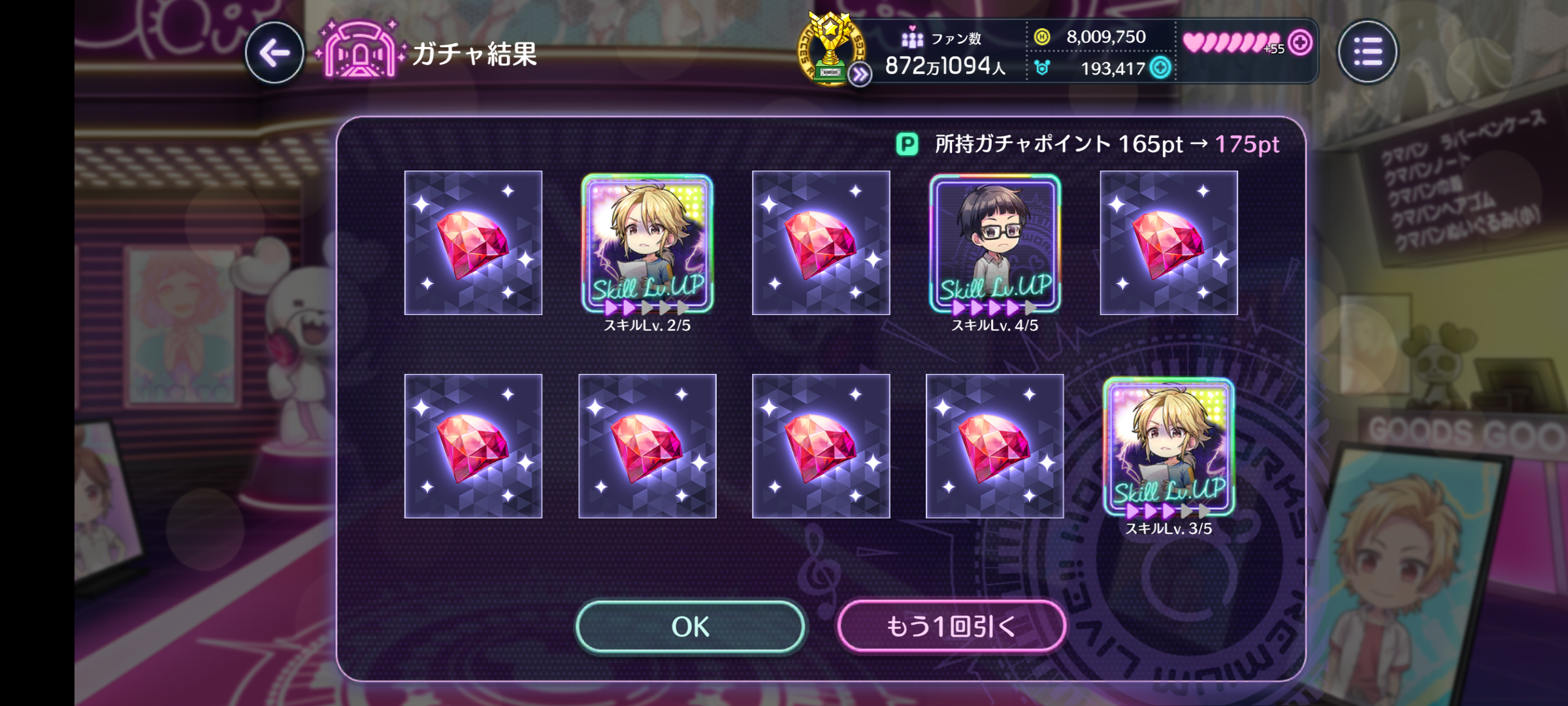This screenshot has width=1568, height=706.
Task: Confirm results with the OK button
Action: (690, 626)
